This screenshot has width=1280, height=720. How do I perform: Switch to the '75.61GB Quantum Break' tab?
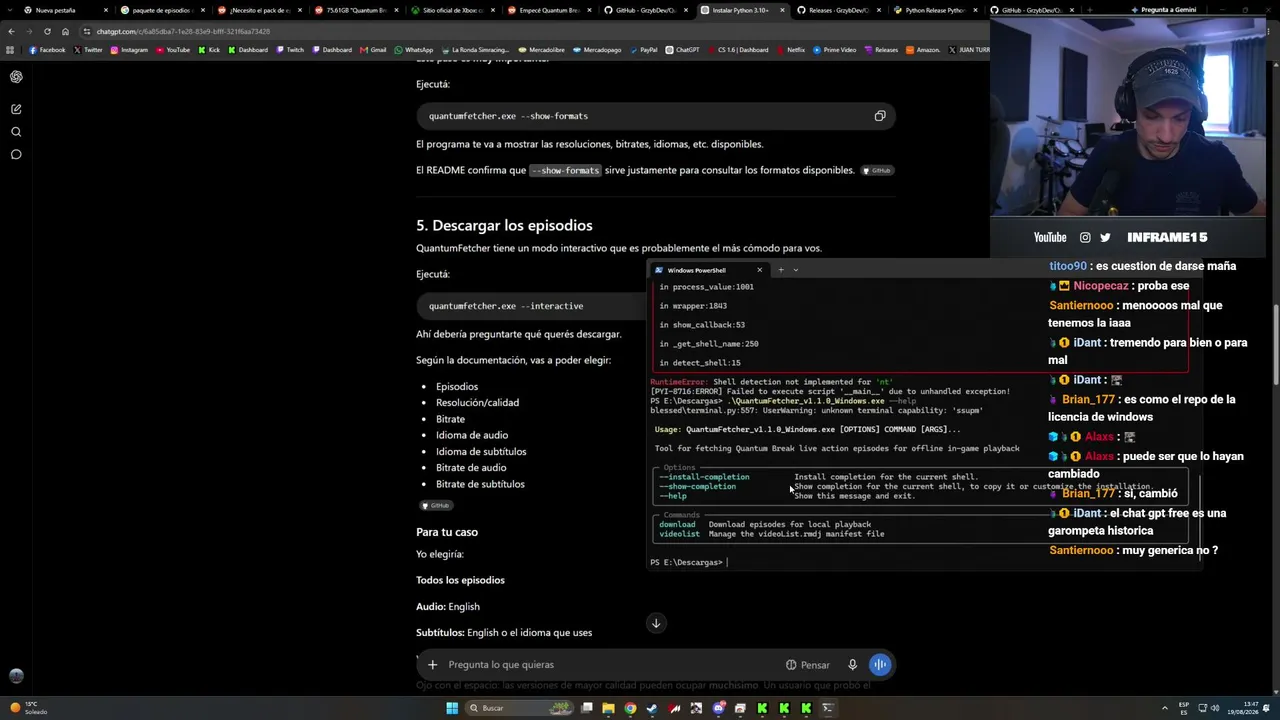[355, 10]
